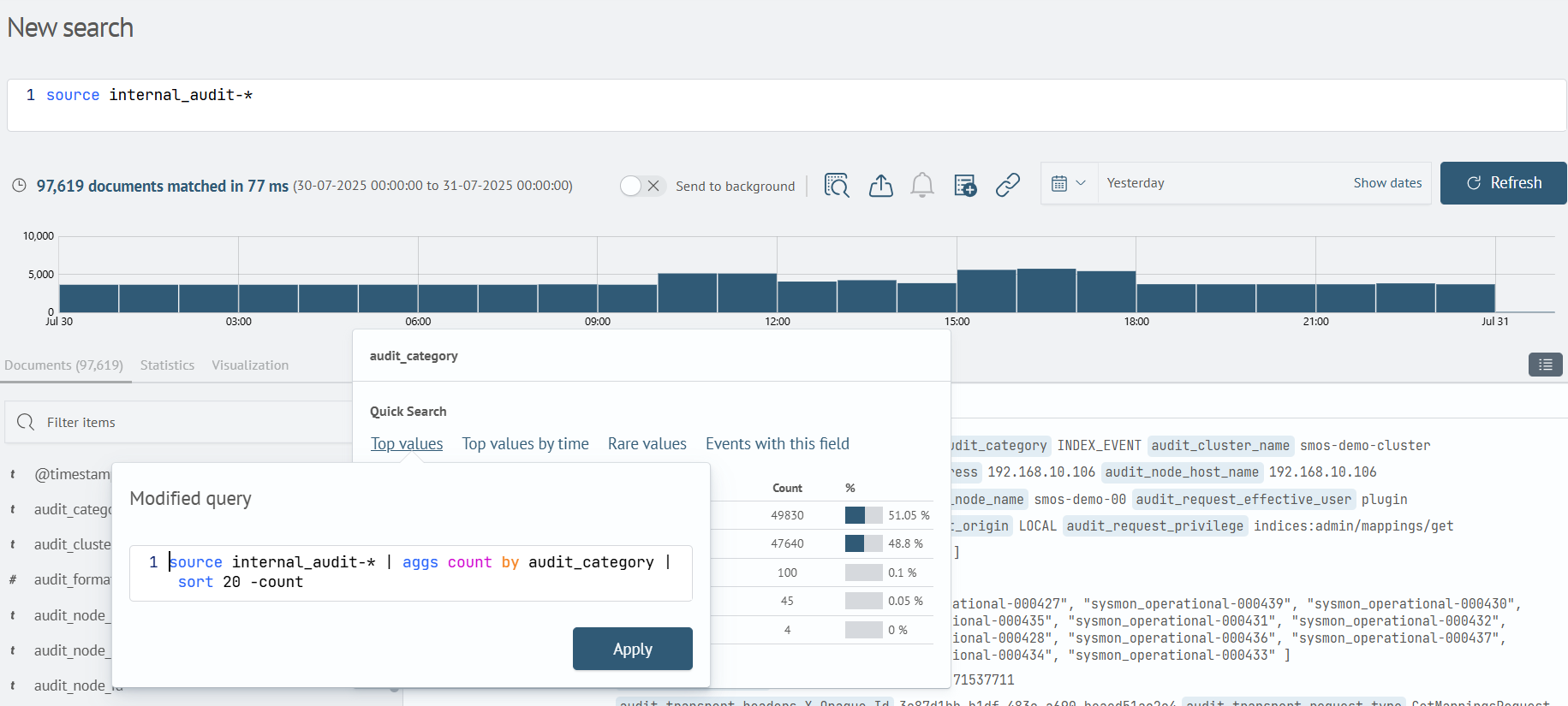Apply the modified query
The height and width of the screenshot is (706, 1568).
pos(633,649)
